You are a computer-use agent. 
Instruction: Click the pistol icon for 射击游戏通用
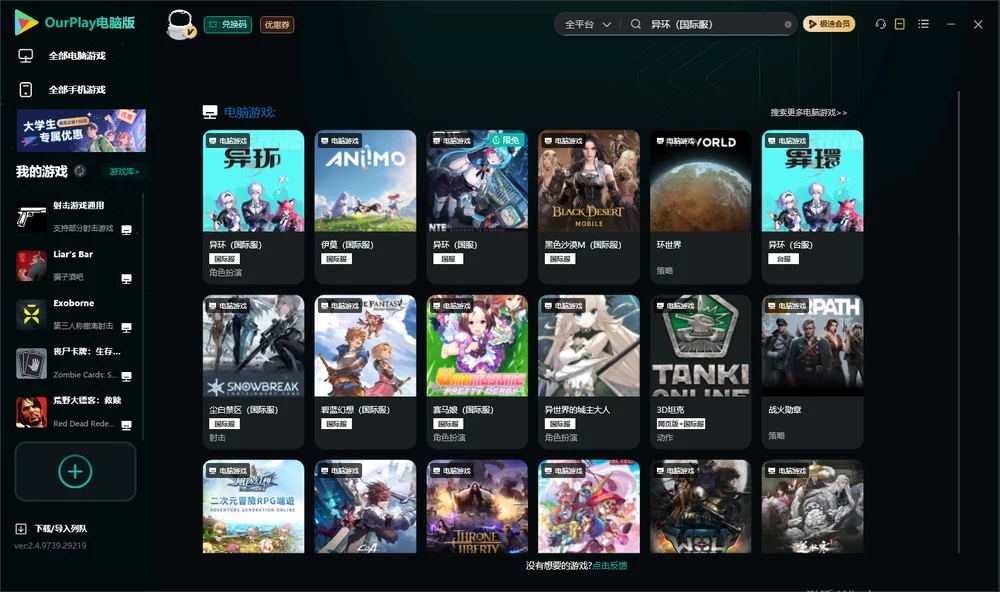31,217
